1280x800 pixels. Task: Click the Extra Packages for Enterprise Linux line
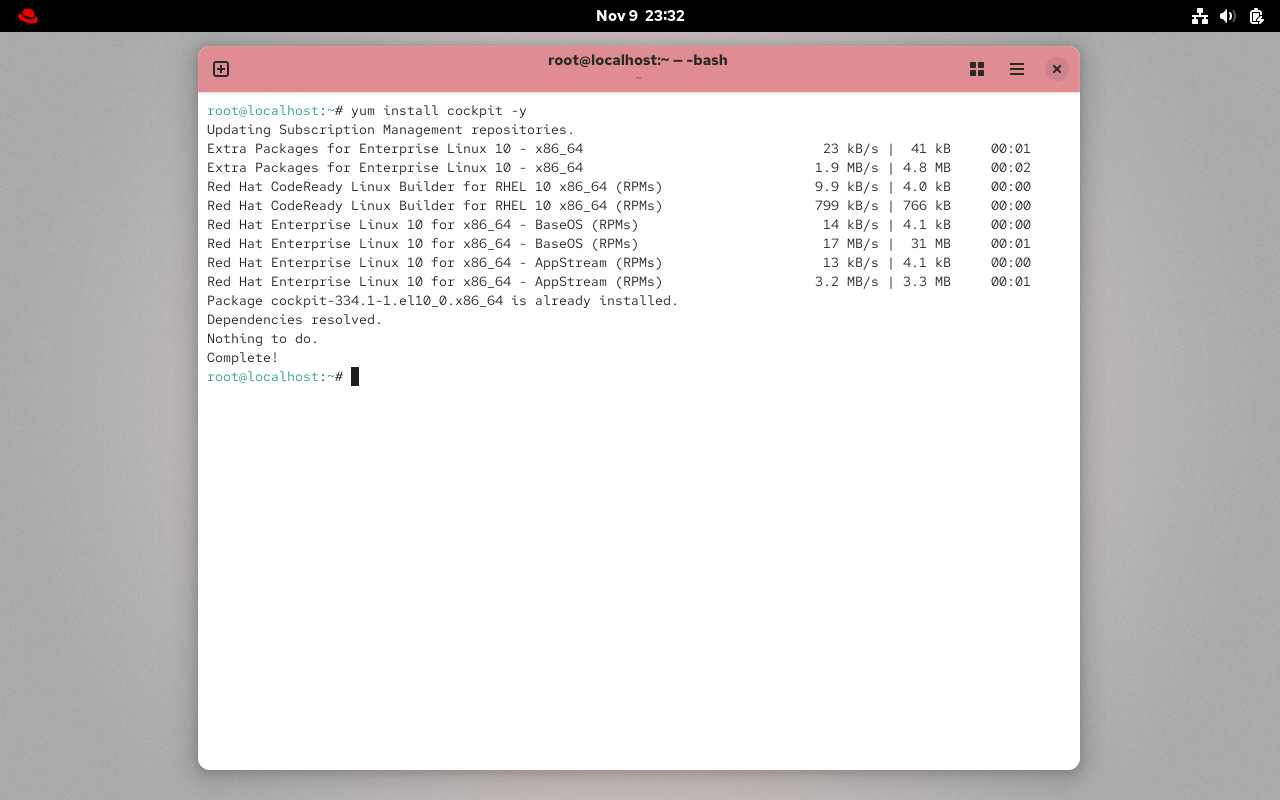point(395,148)
